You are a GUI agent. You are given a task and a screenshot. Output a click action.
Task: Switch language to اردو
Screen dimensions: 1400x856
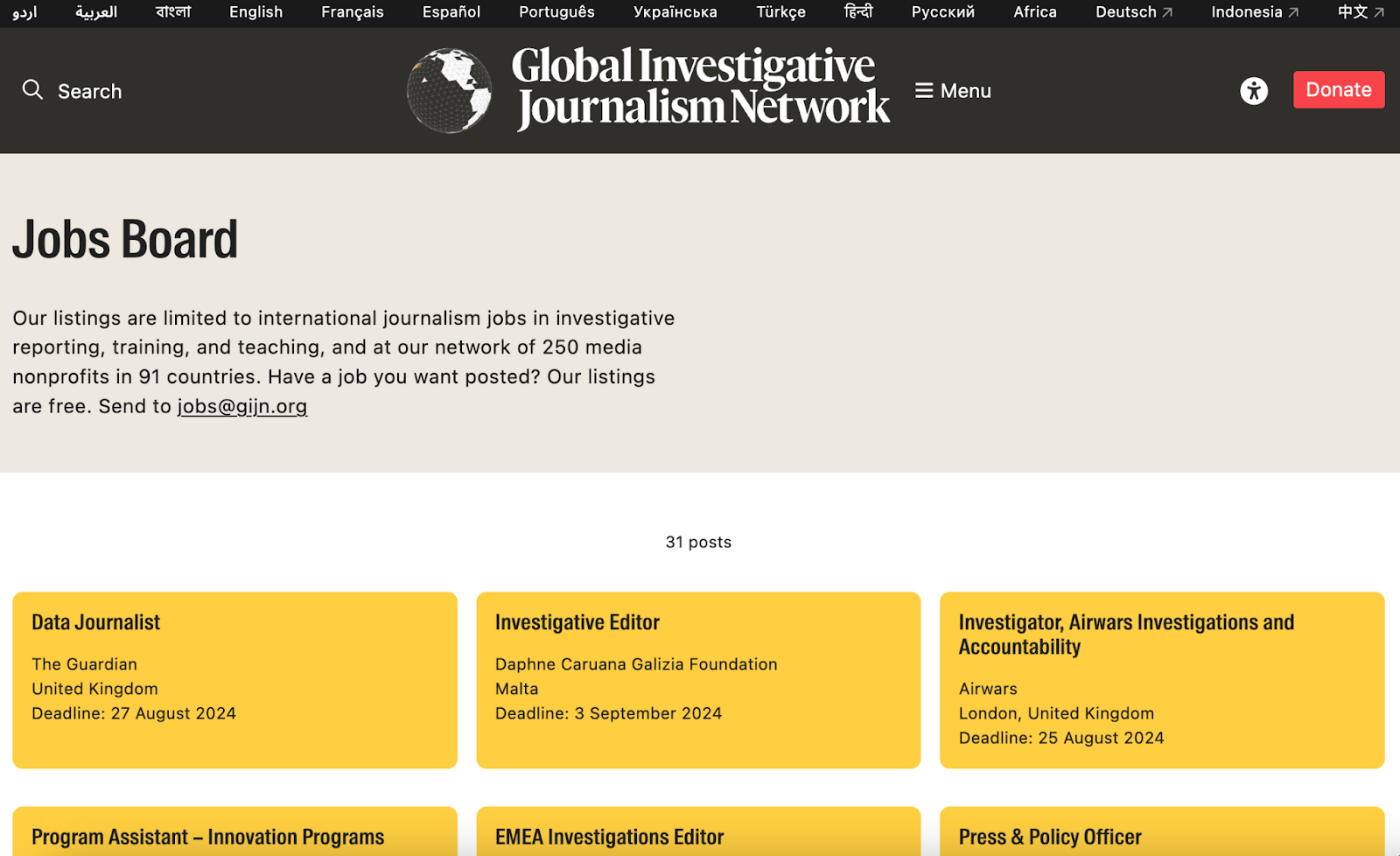[24, 12]
